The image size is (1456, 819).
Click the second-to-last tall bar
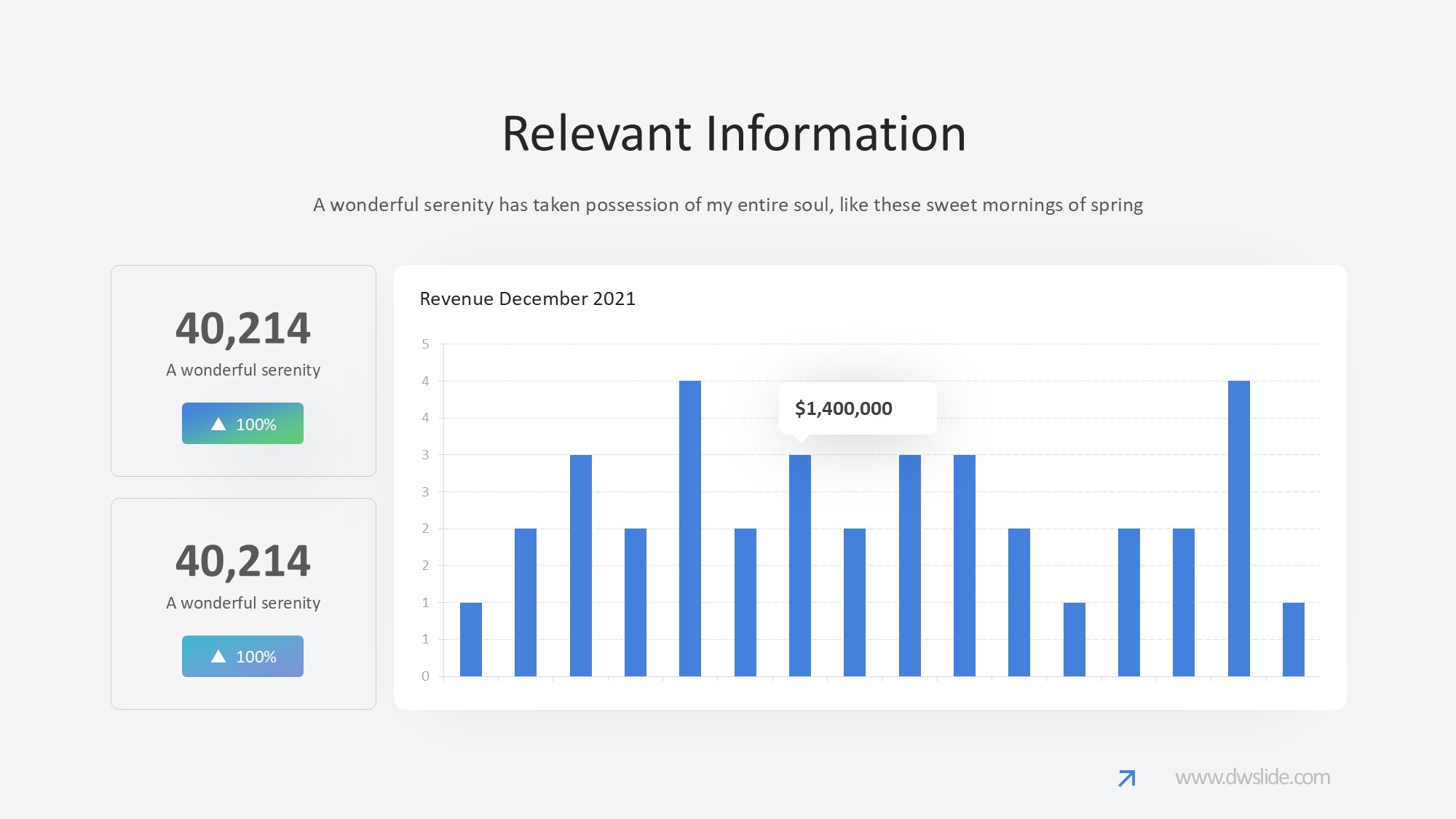tap(1238, 528)
